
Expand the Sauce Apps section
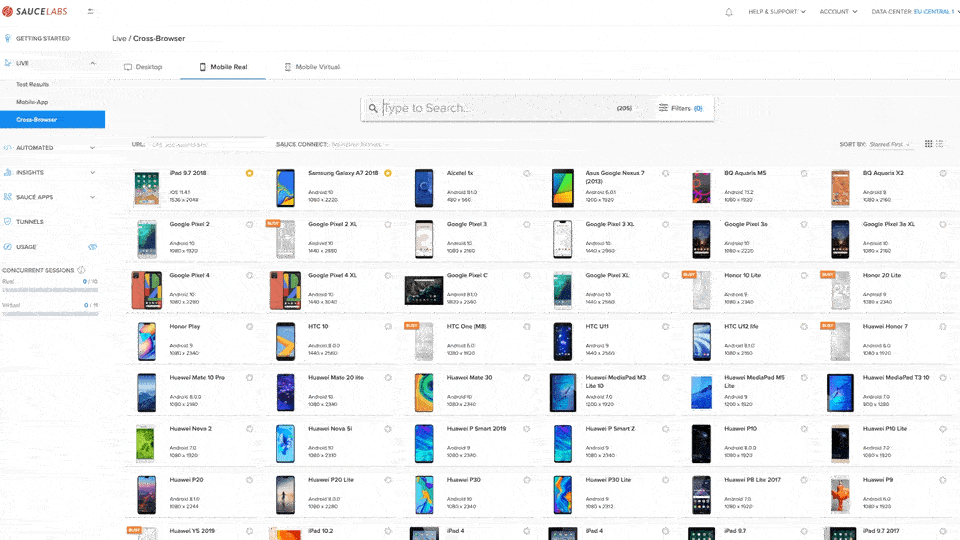[x=92, y=197]
